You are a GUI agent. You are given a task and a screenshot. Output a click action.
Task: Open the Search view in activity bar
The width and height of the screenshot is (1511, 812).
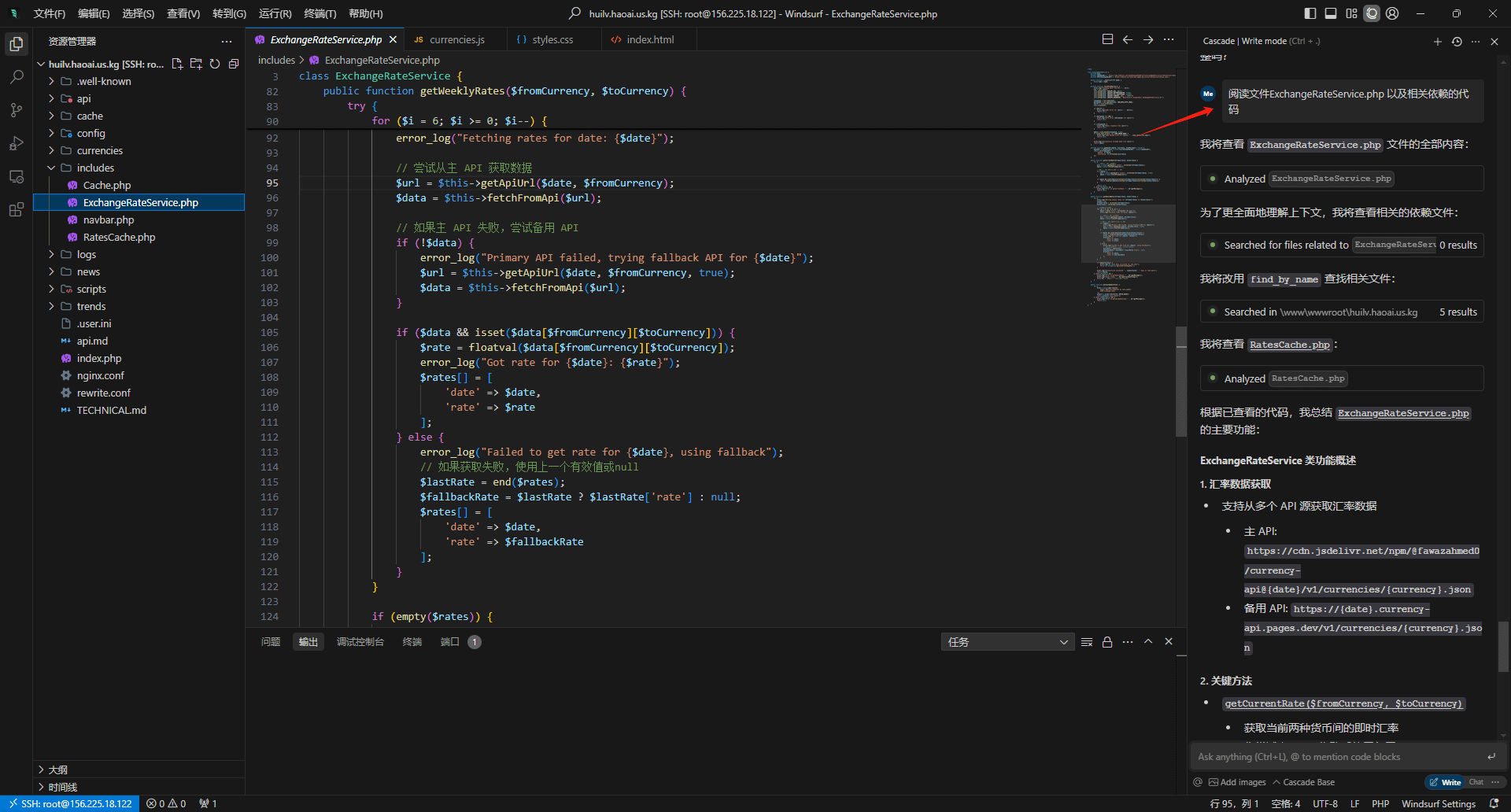tap(16, 77)
